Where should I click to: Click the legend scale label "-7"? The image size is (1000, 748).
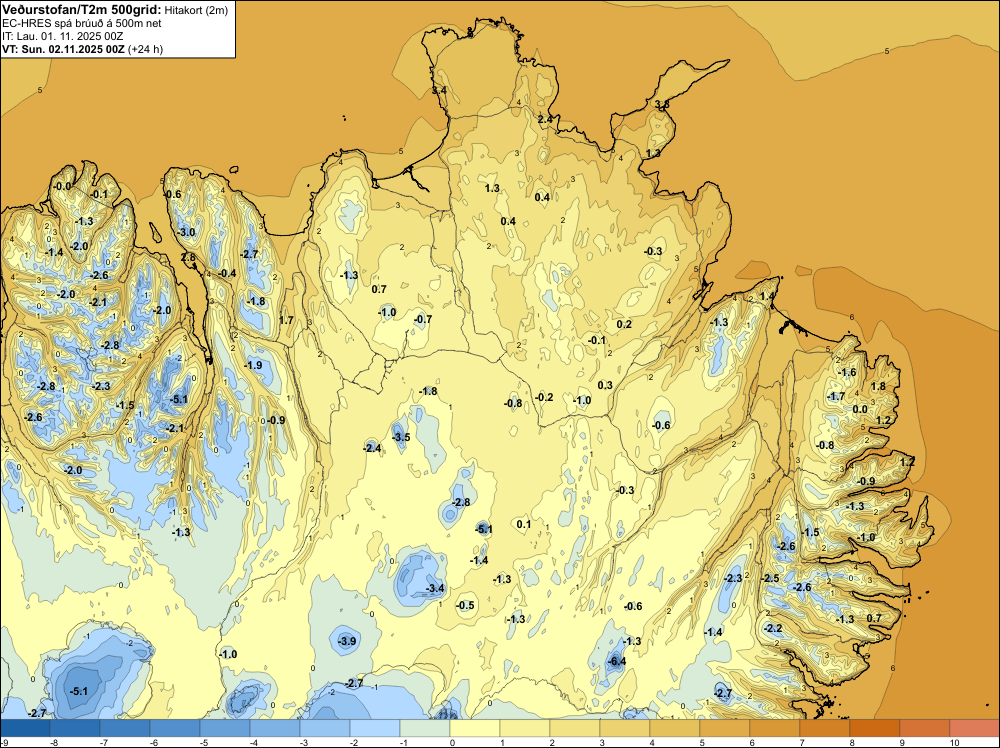103,742
